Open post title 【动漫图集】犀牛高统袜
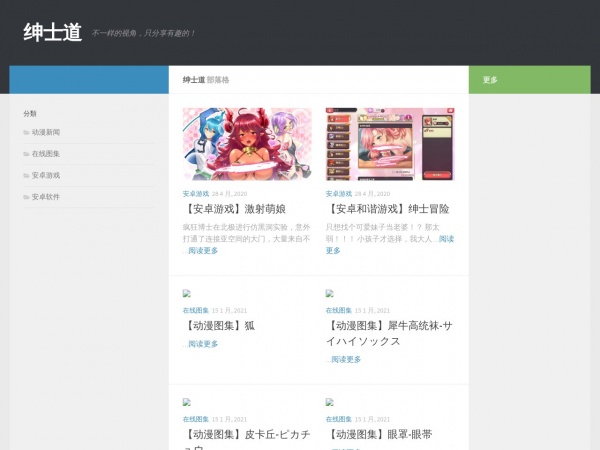 click(x=389, y=333)
